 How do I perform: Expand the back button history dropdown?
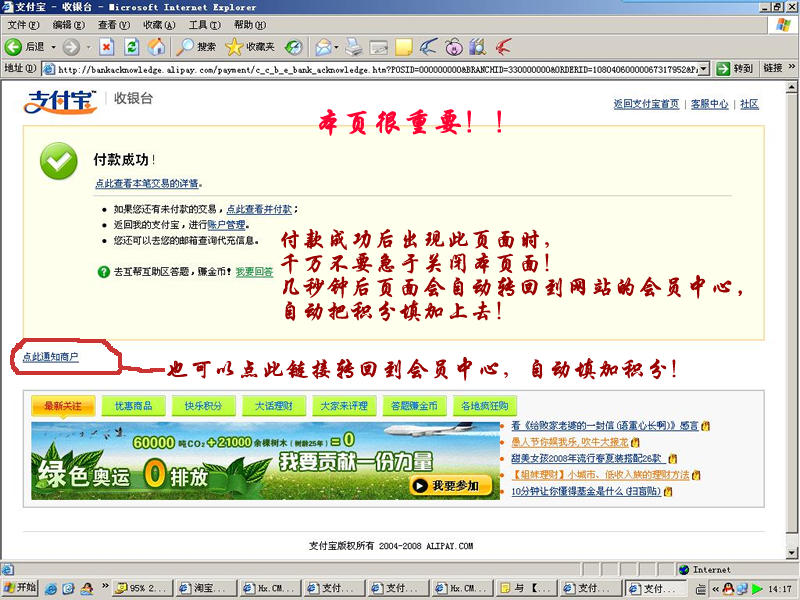pos(53,47)
